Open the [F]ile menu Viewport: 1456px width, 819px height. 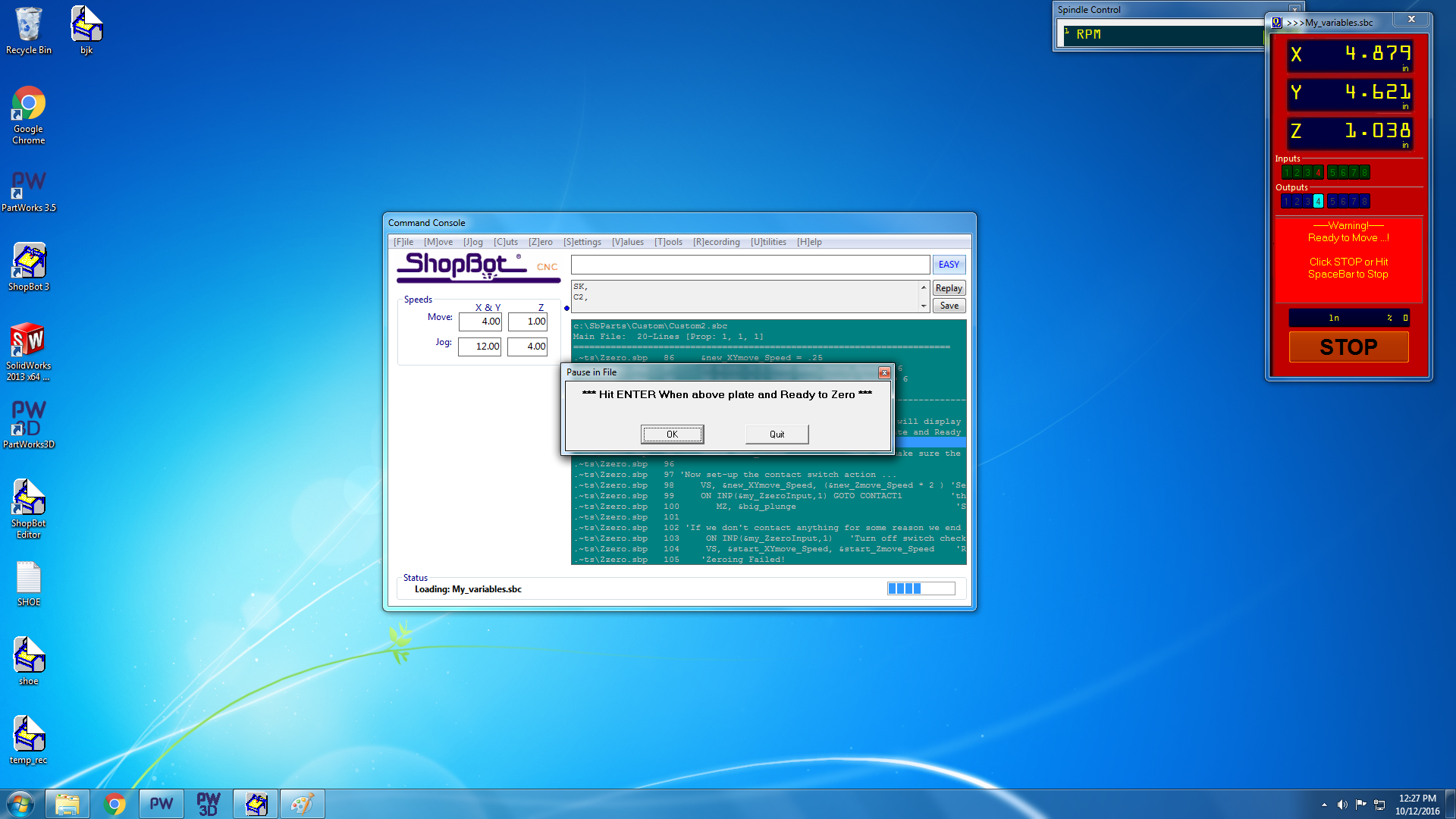[x=403, y=242]
